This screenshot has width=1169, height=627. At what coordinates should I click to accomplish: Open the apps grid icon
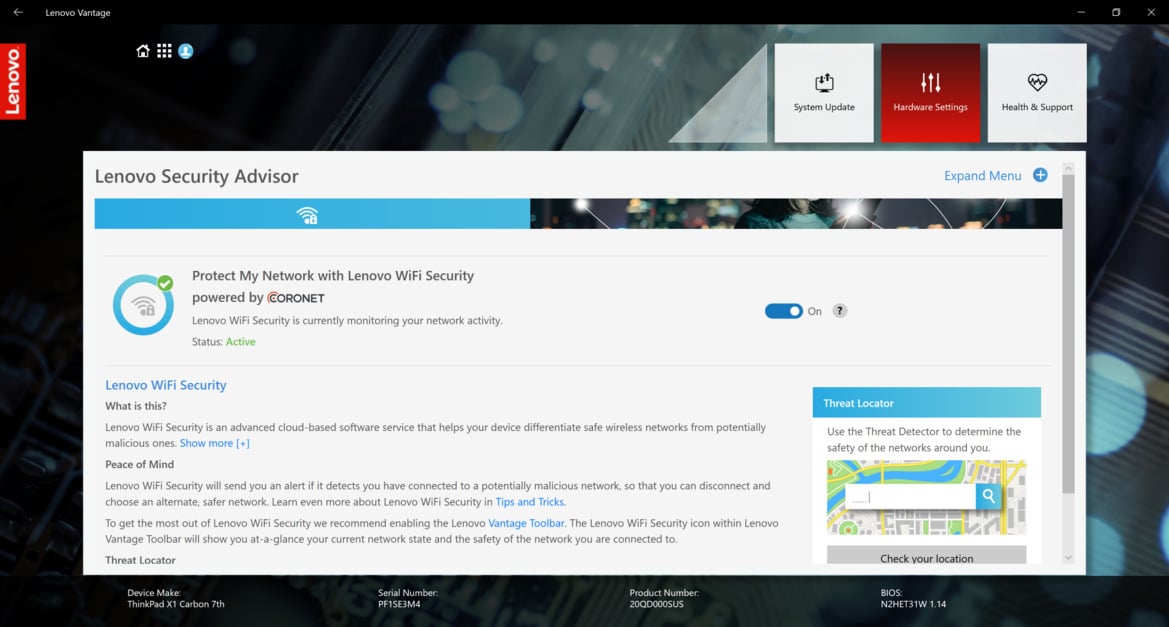click(x=164, y=51)
